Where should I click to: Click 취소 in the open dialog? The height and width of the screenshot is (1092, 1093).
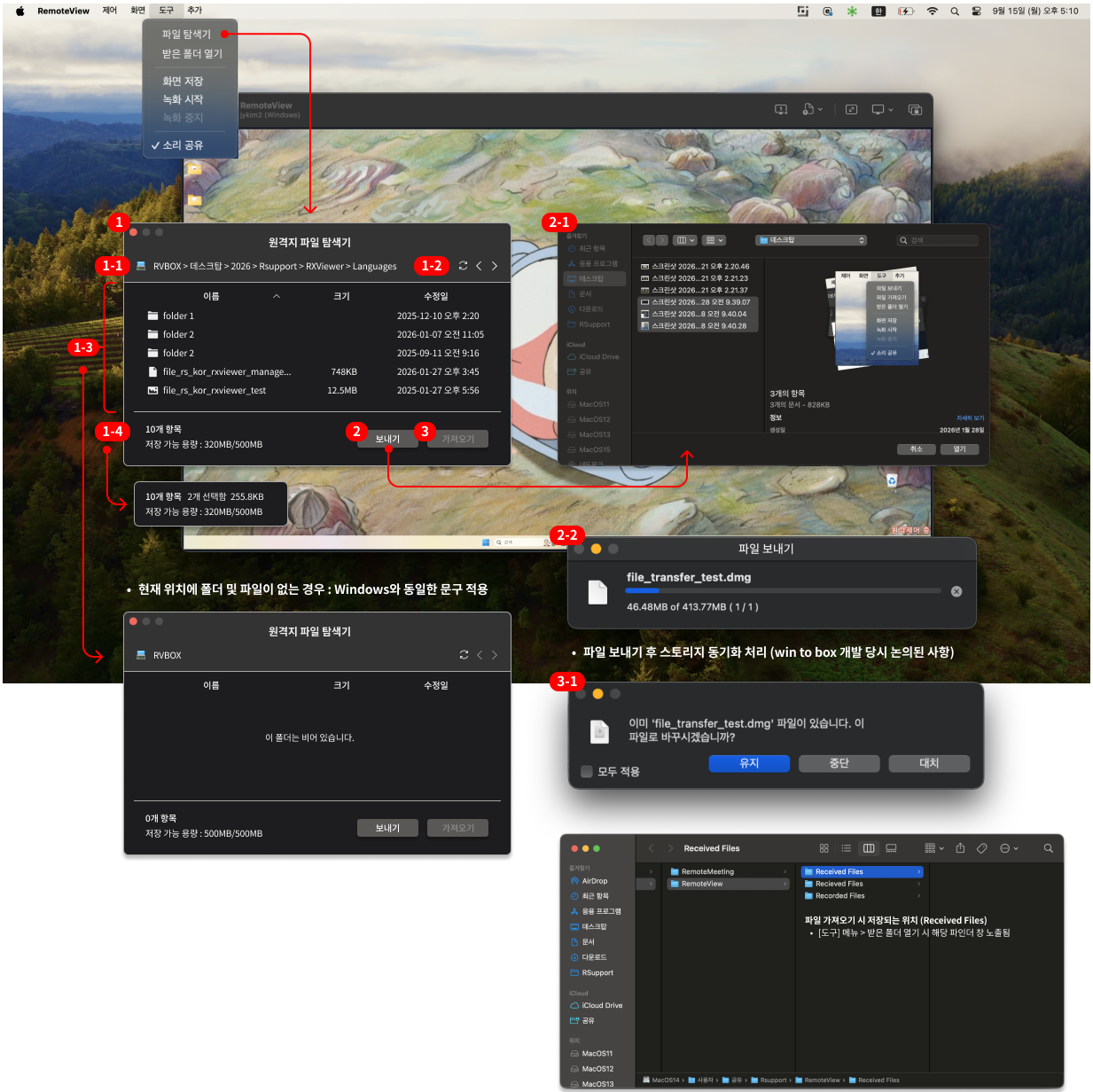pyautogui.click(x=917, y=449)
